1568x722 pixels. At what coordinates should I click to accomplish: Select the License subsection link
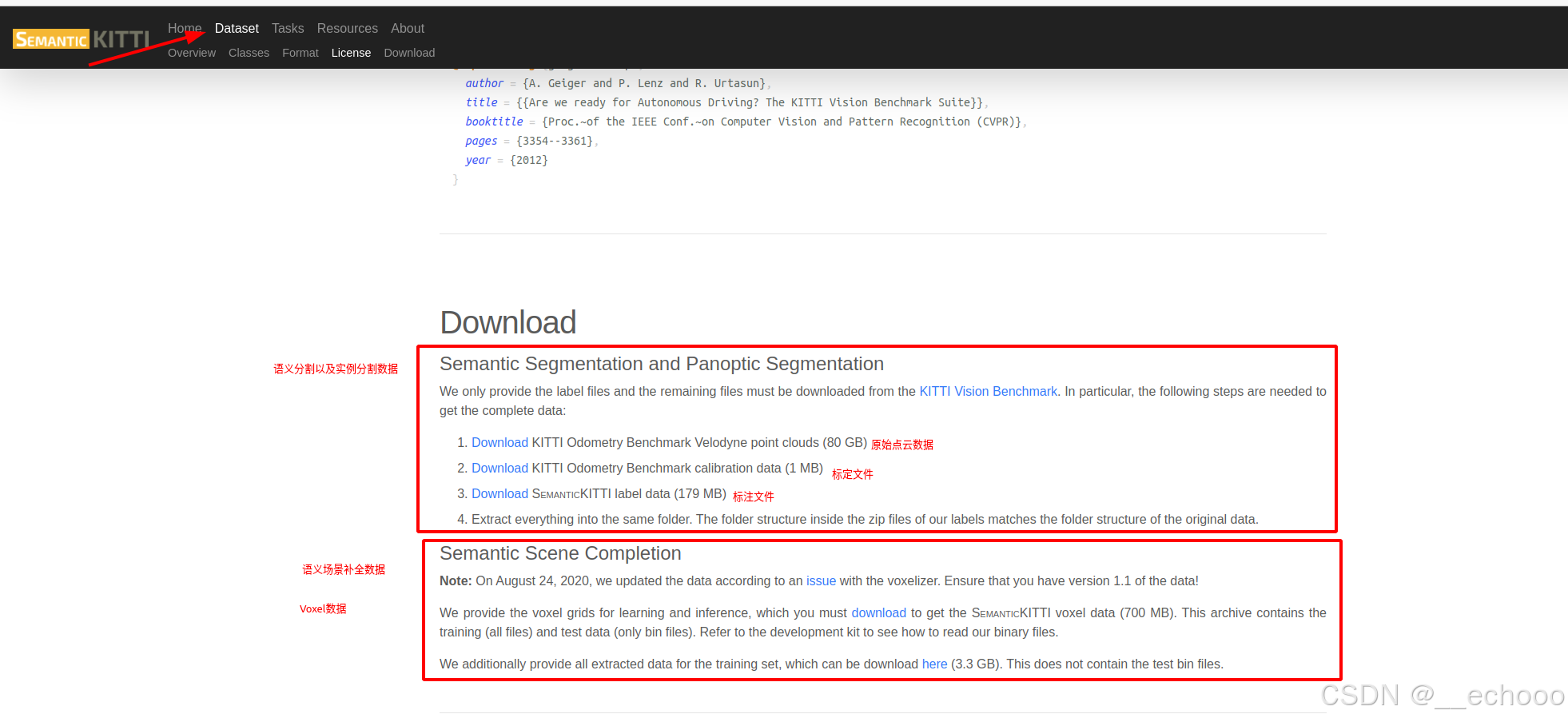351,53
